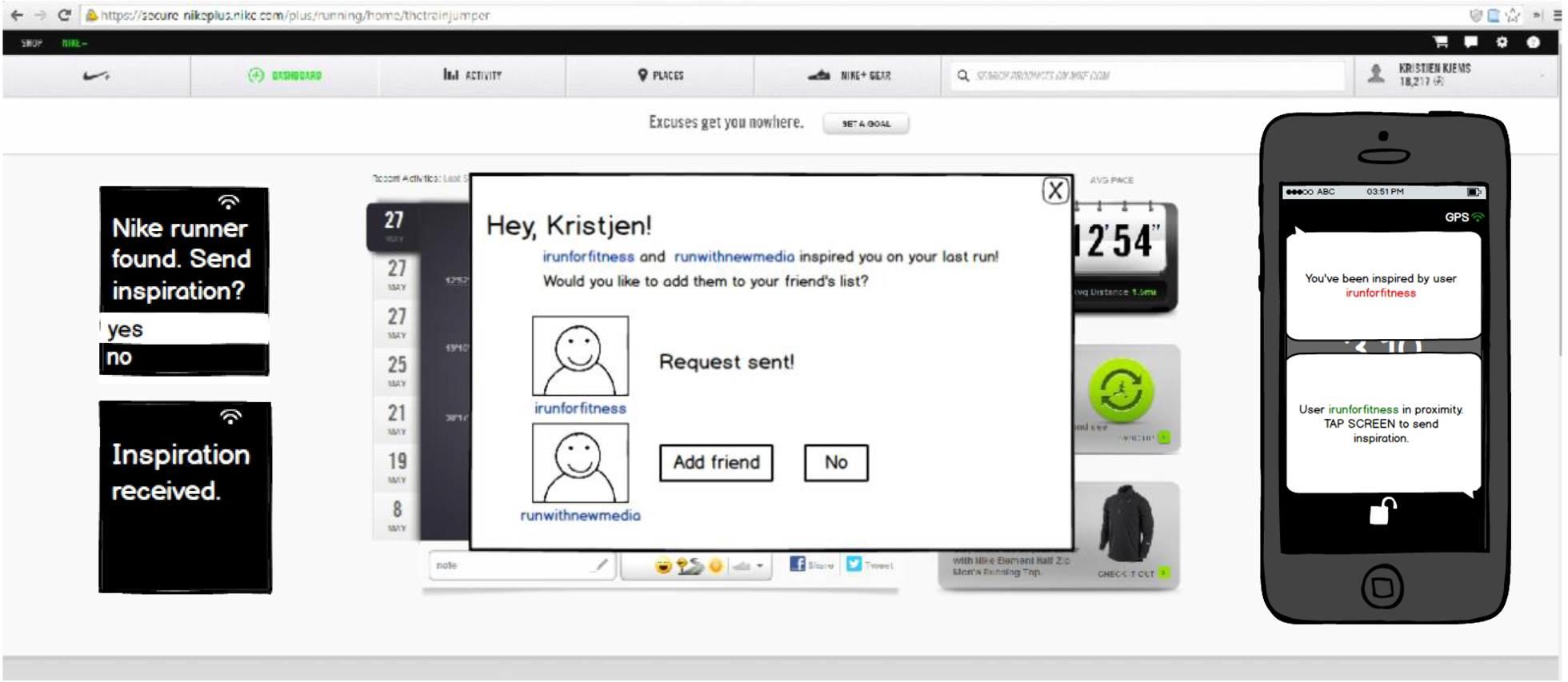Click the running top product image
The height and width of the screenshot is (682, 1568).
[1126, 524]
